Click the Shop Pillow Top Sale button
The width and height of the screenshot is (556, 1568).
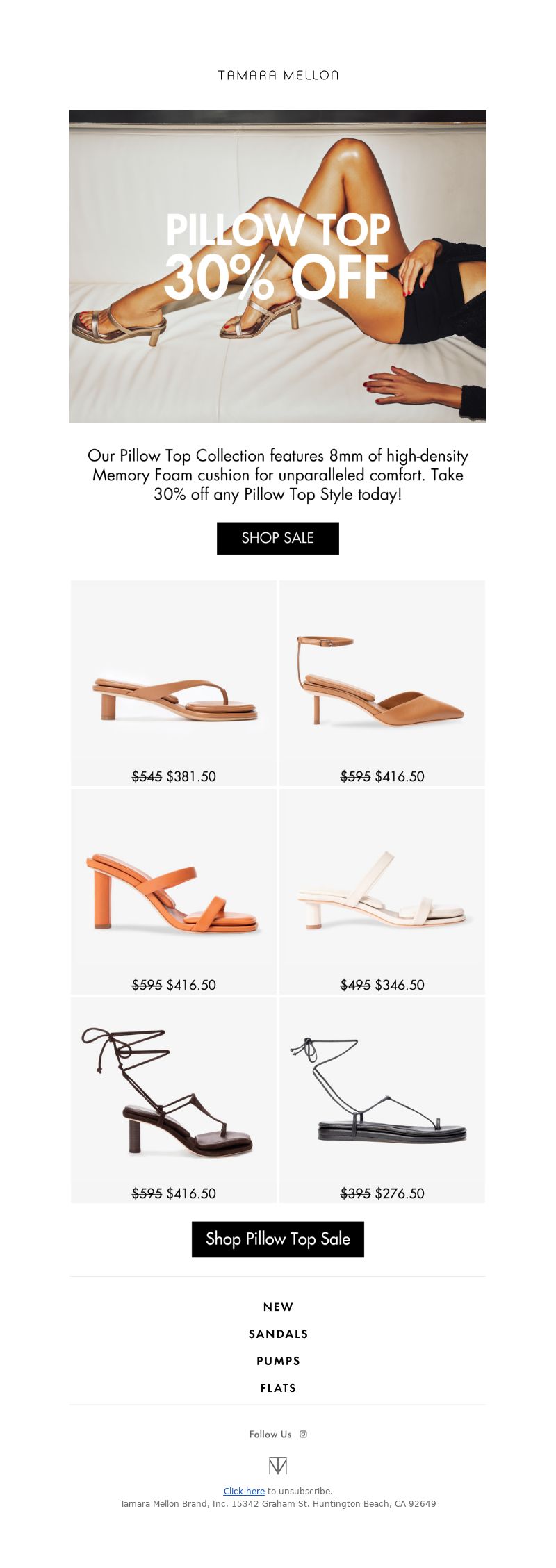click(x=278, y=1239)
